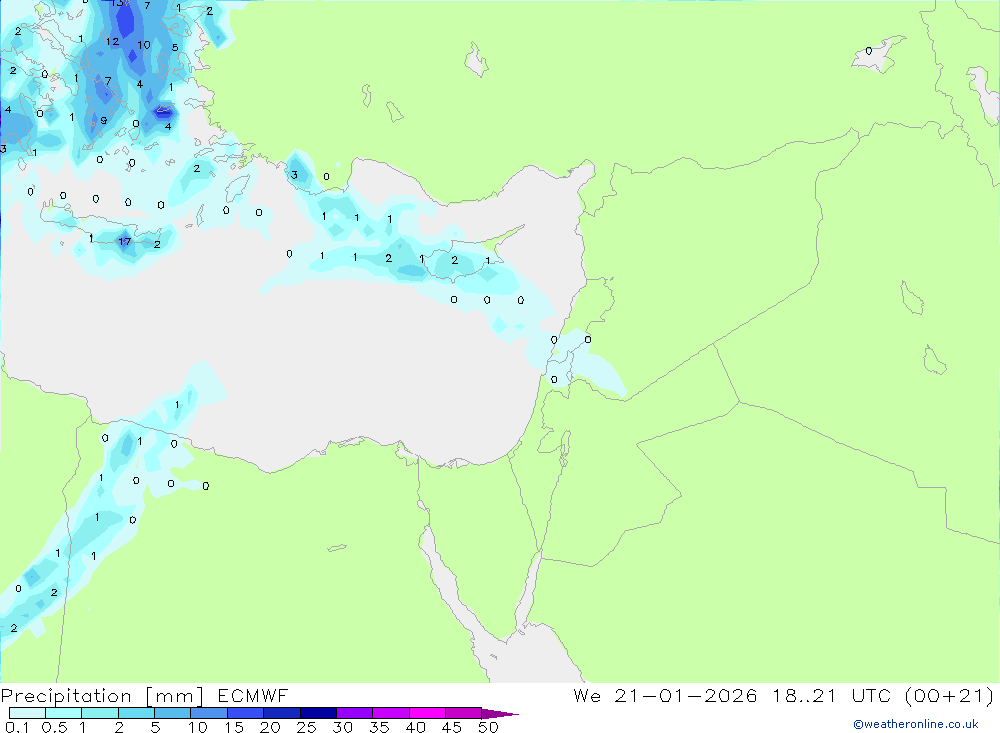
Task: Select the 5–10 mm legend color swatch
Action: click(173, 713)
